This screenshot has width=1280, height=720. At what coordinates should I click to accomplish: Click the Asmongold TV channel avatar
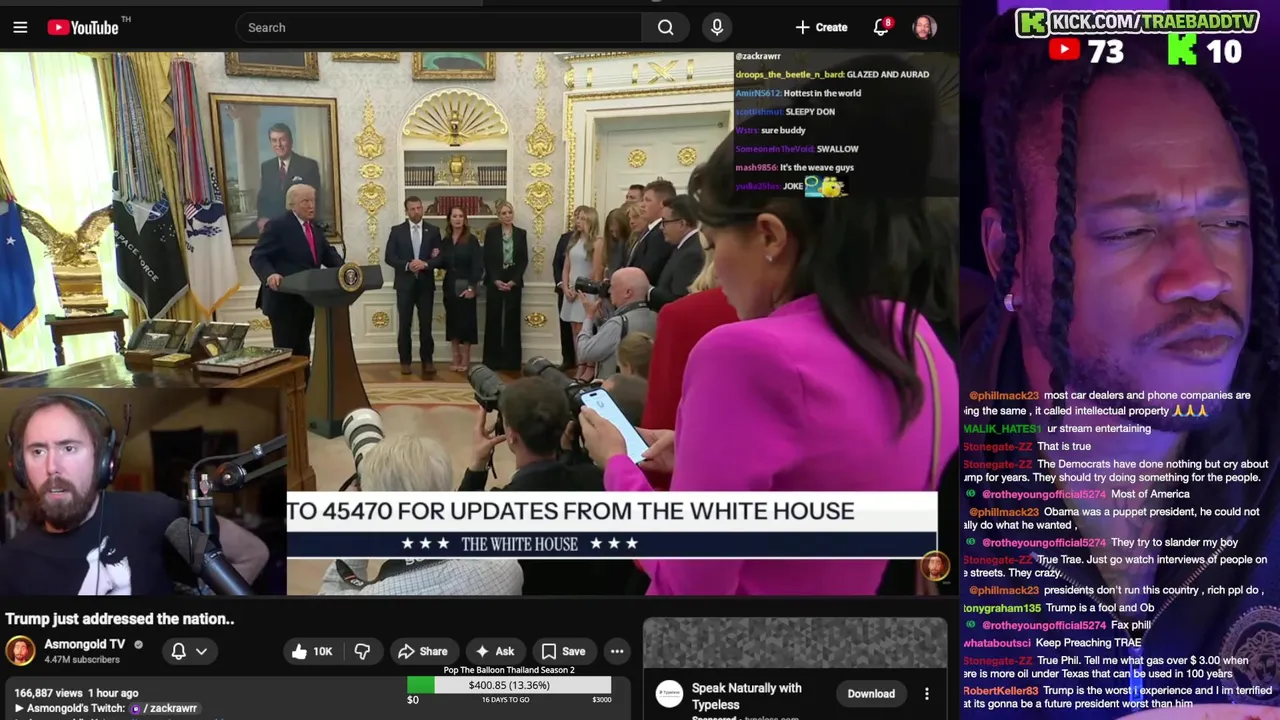click(x=20, y=651)
